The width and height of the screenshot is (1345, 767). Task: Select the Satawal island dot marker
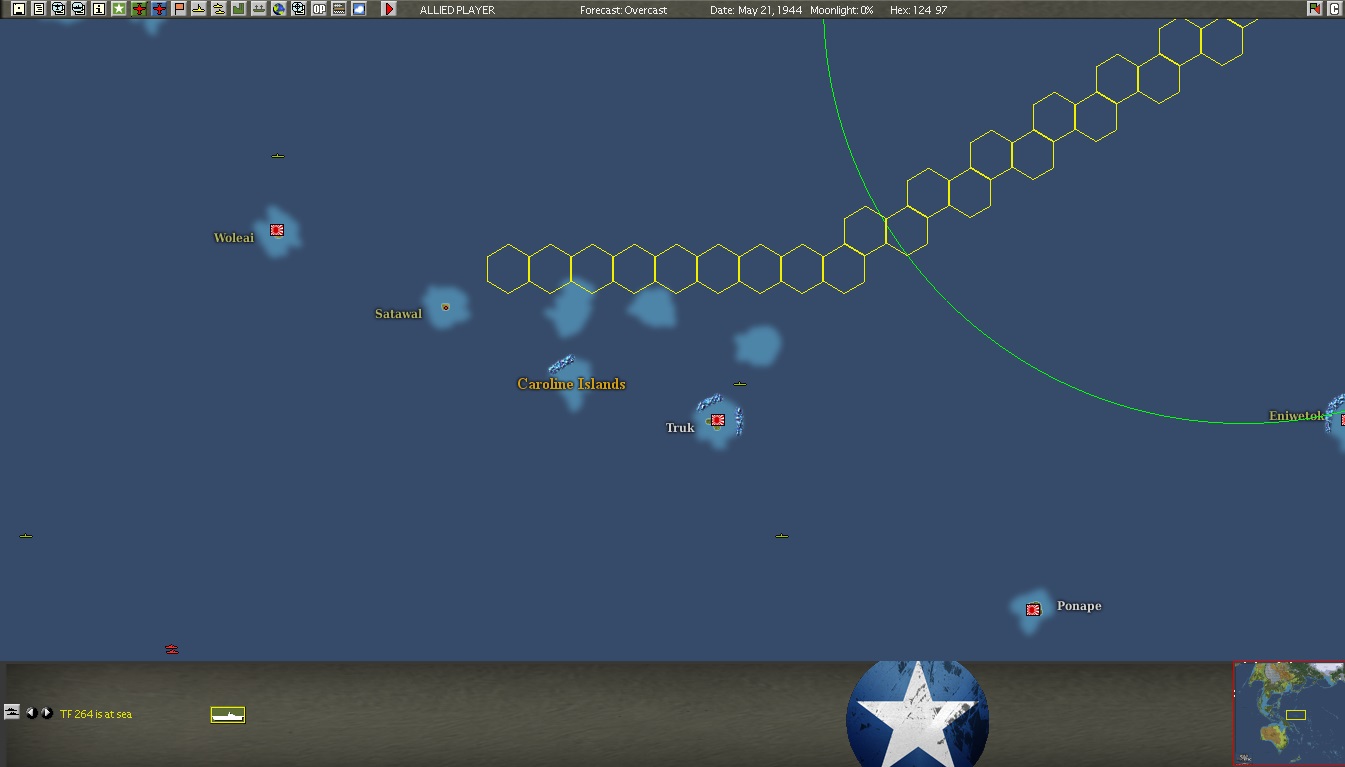click(x=445, y=307)
